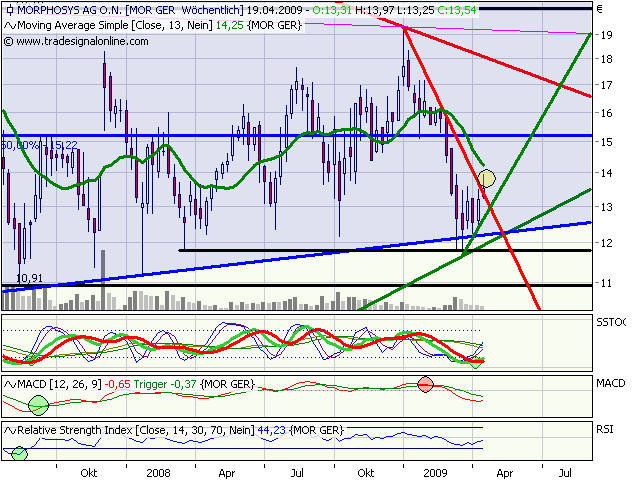The image size is (640, 480).
Task: Click the Moving Average Simple [Close, 13, Nein] label
Action: click(x=115, y=26)
